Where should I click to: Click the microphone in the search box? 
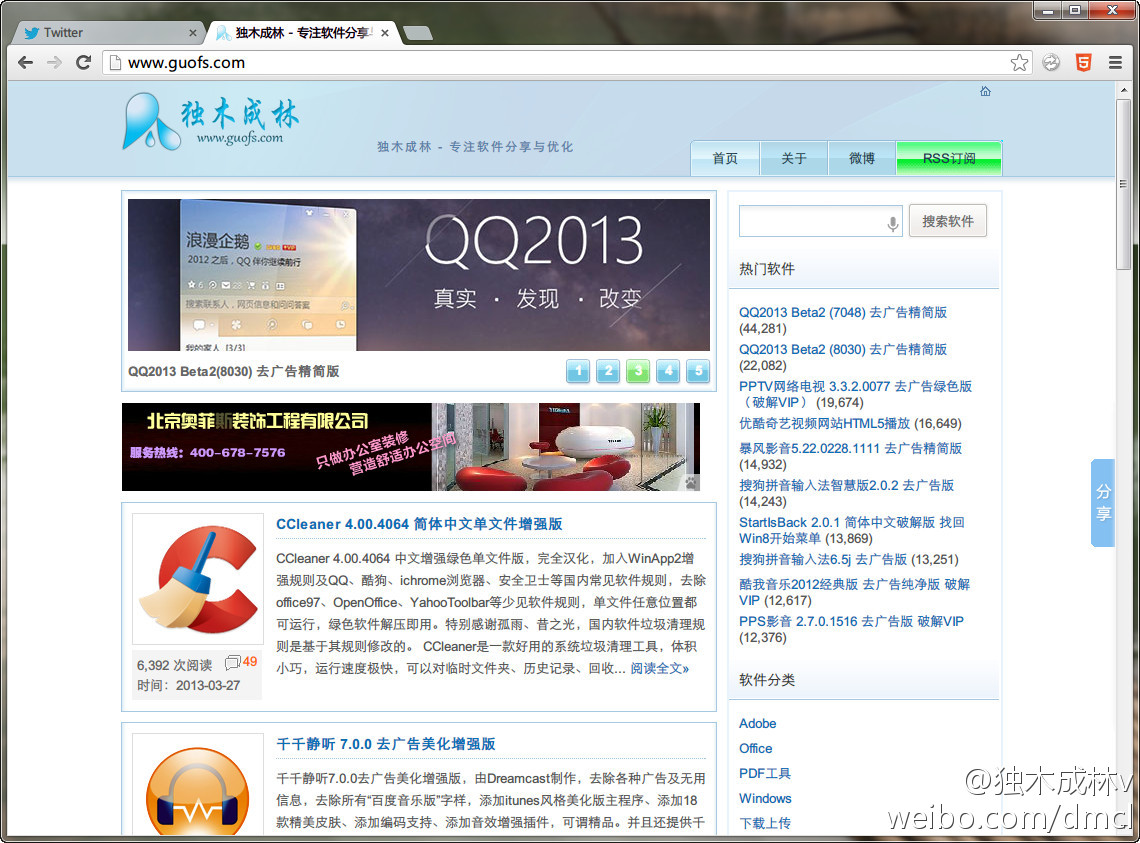(893, 223)
